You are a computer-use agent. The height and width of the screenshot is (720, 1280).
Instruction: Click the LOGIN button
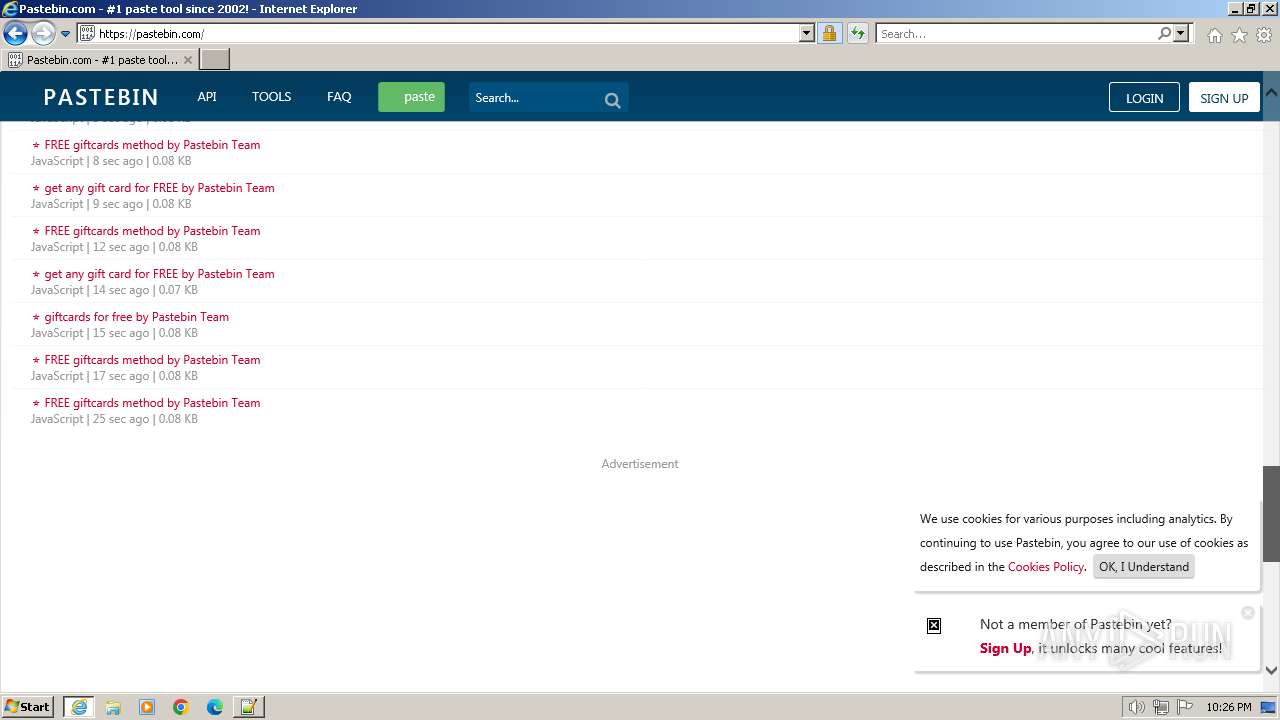tap(1144, 98)
